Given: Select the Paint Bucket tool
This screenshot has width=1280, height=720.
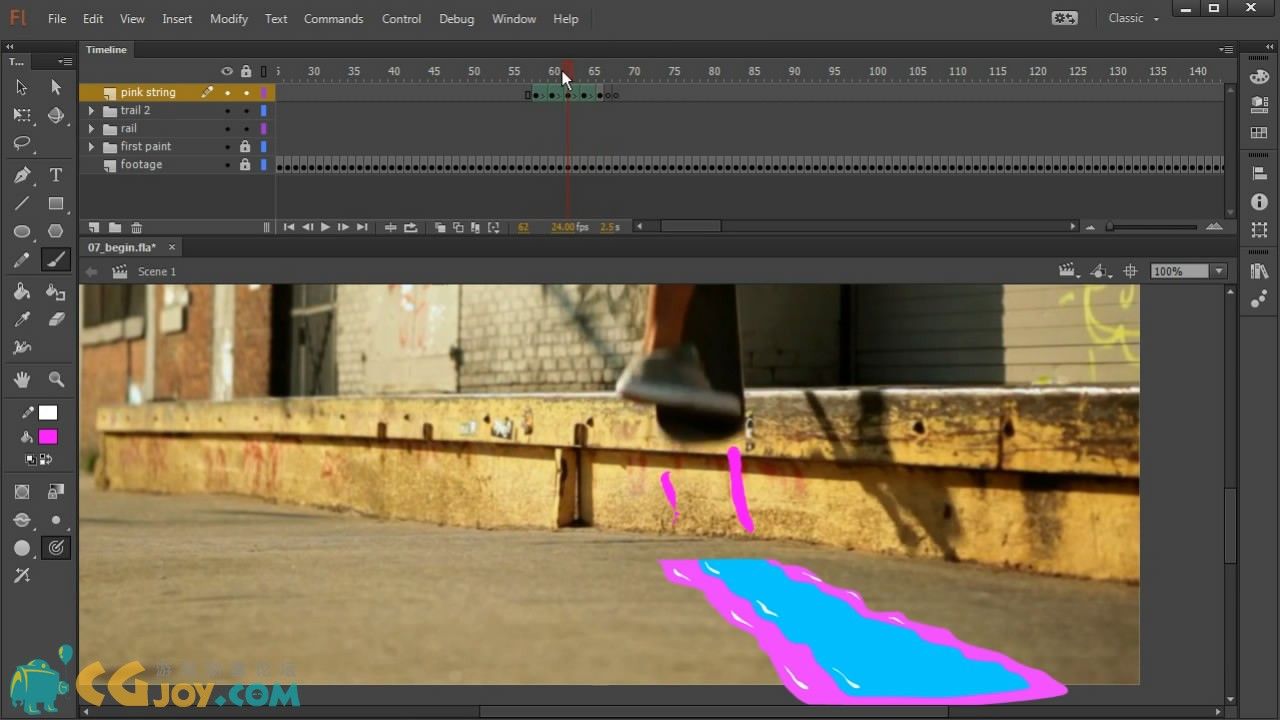Looking at the screenshot, I should click(21, 292).
